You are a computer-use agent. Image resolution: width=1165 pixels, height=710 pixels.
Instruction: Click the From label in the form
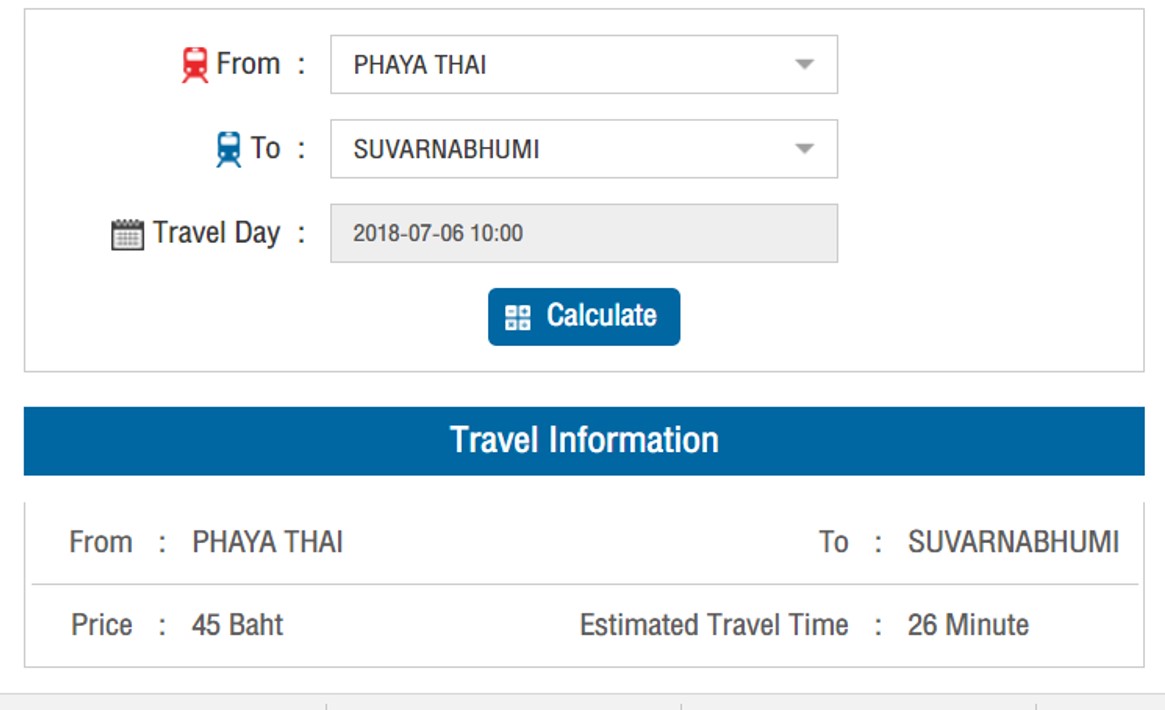248,64
